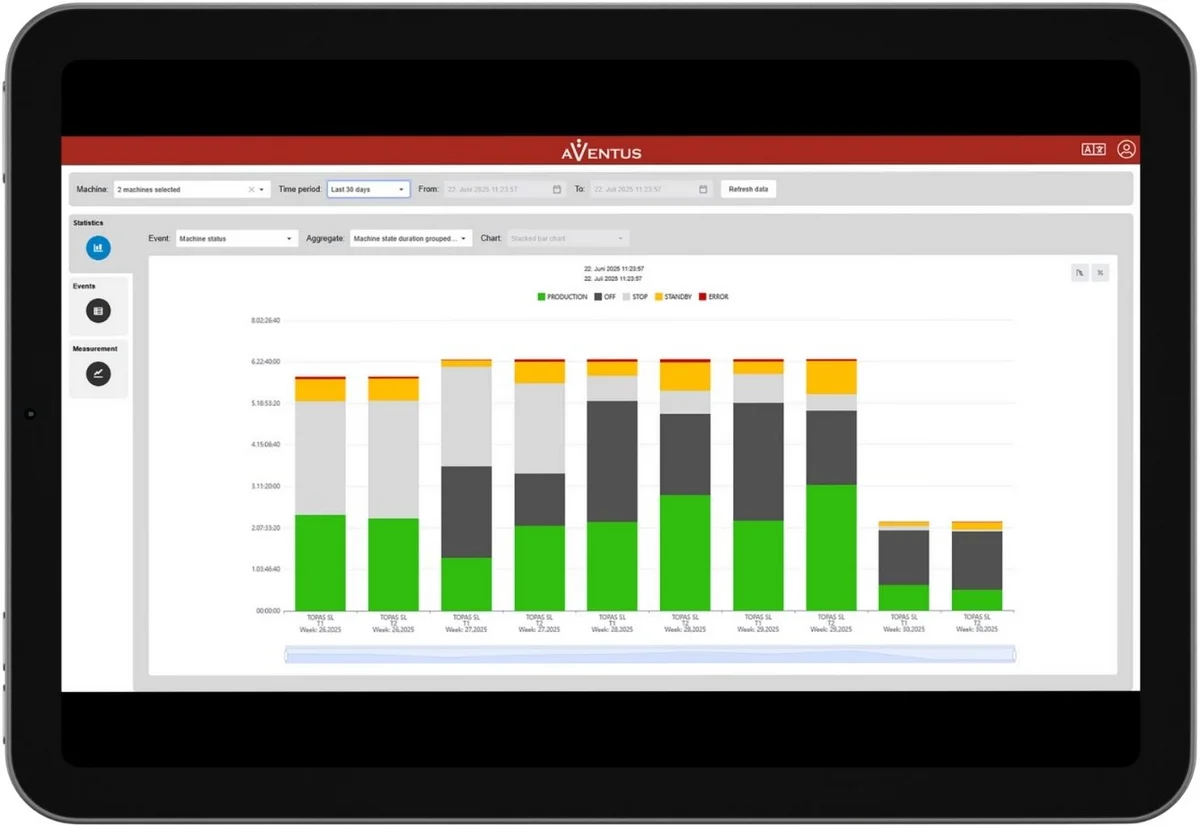Click the chart sort icon beside percent

1080,273
